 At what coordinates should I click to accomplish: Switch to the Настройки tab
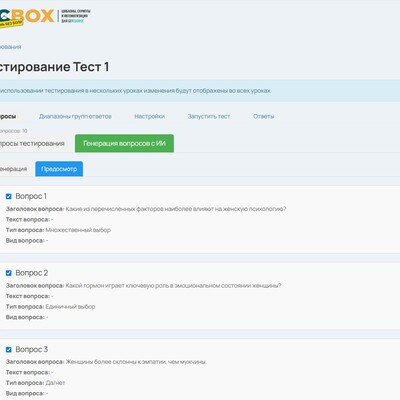(x=149, y=116)
